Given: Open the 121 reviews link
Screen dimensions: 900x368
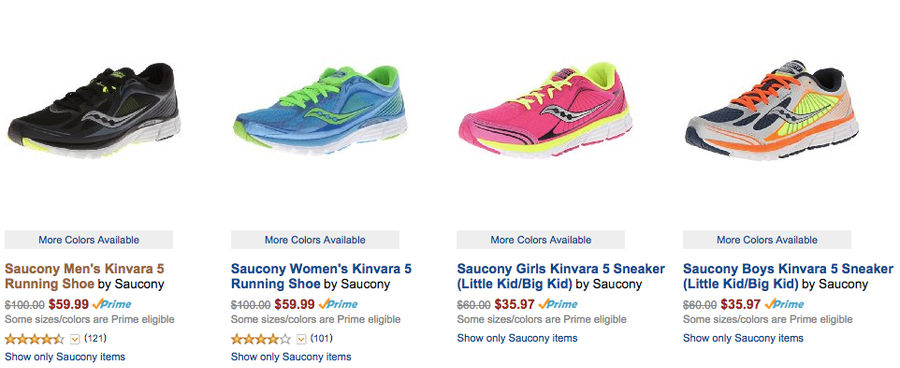Looking at the screenshot, I should 95,338.
